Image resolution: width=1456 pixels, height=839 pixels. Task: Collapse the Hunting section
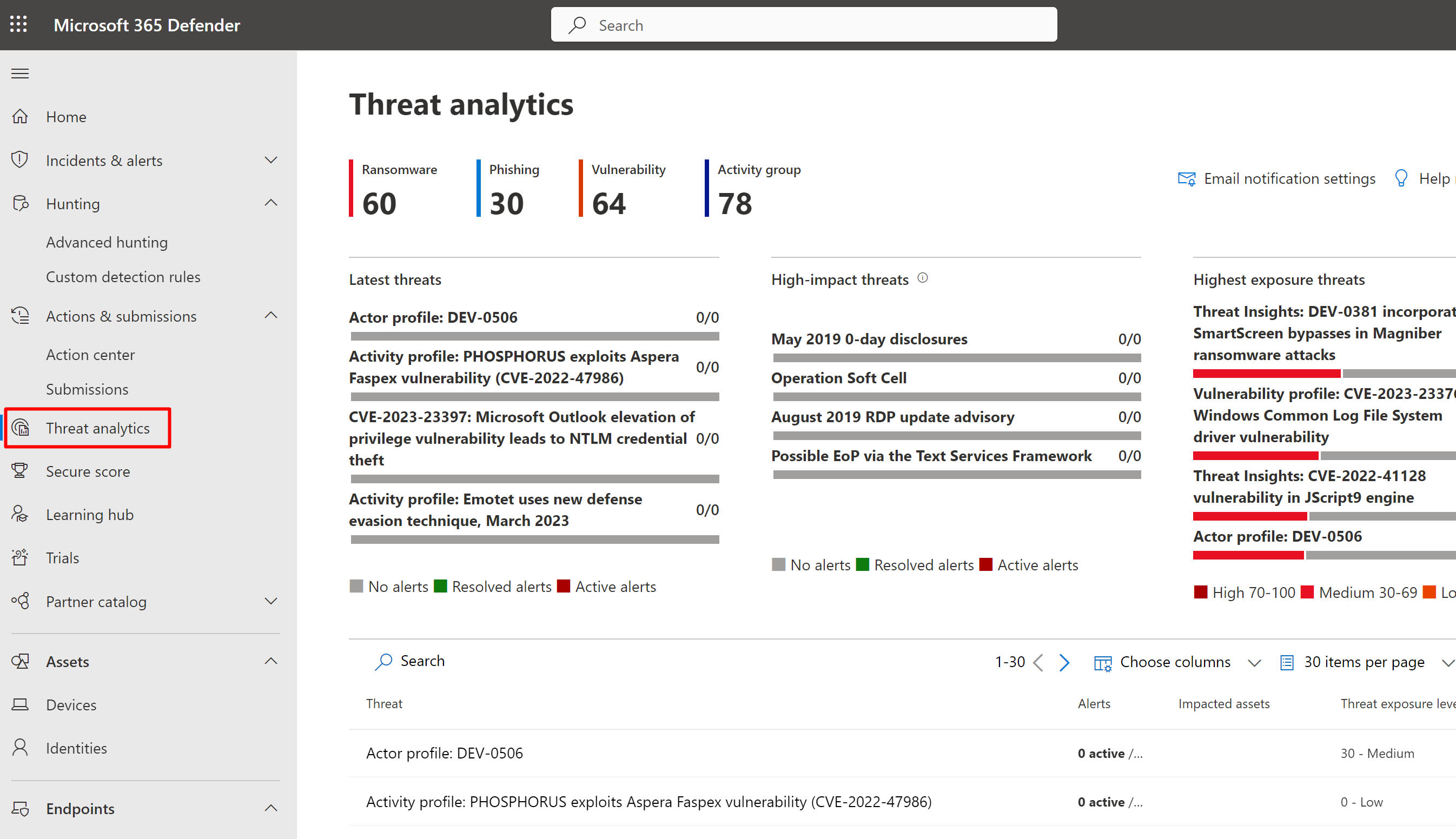pyautogui.click(x=271, y=203)
